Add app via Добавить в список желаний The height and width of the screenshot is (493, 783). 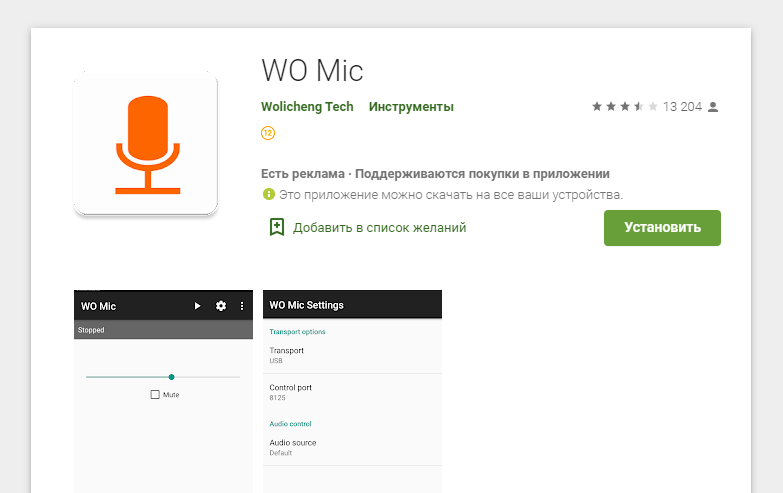tap(380, 228)
